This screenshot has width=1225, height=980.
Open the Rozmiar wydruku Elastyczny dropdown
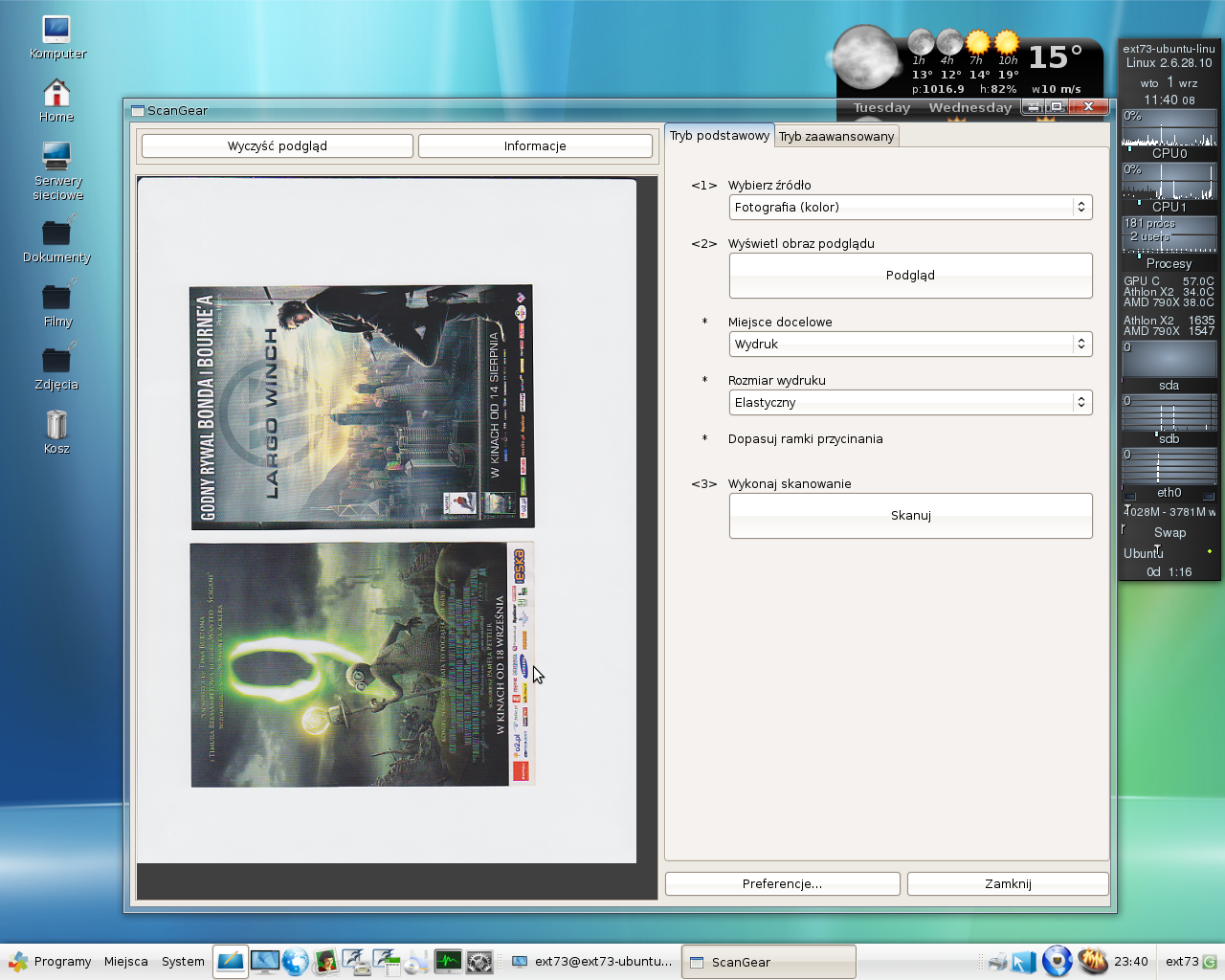click(910, 402)
